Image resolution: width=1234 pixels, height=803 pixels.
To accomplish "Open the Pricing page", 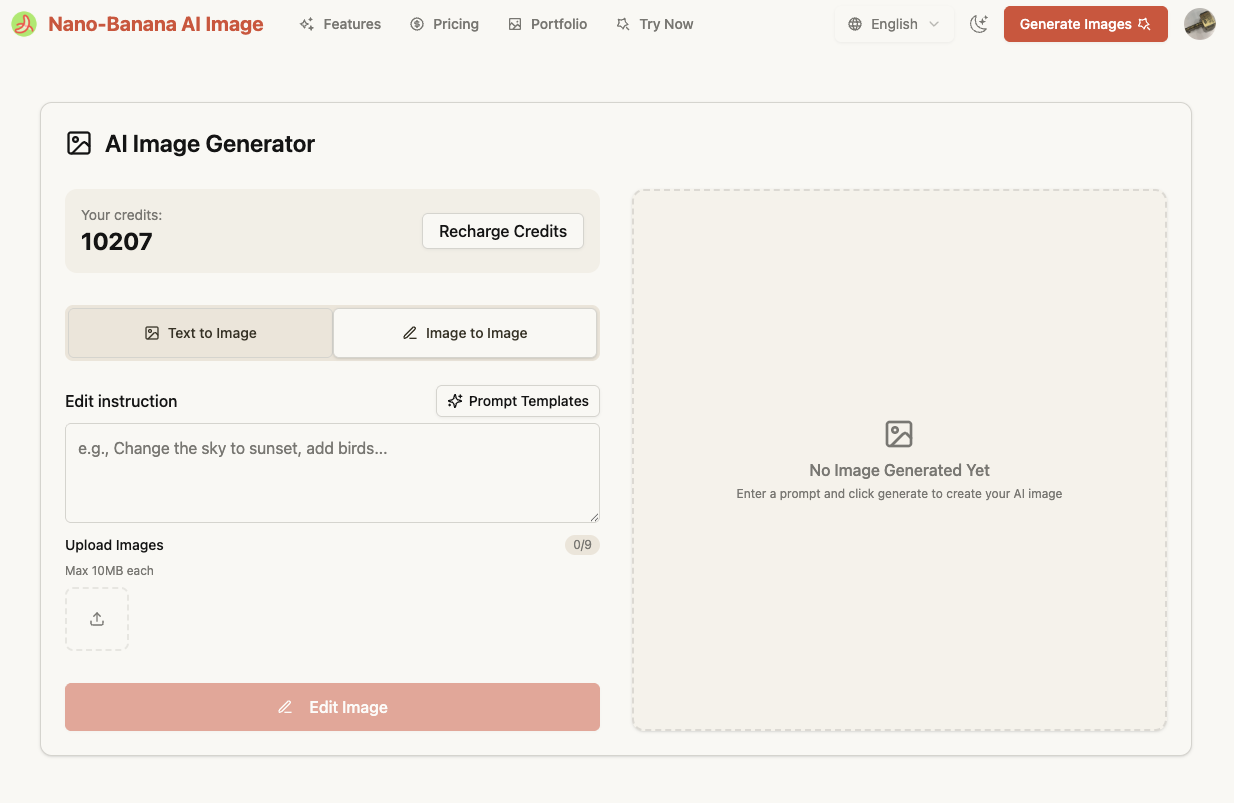I will [444, 24].
